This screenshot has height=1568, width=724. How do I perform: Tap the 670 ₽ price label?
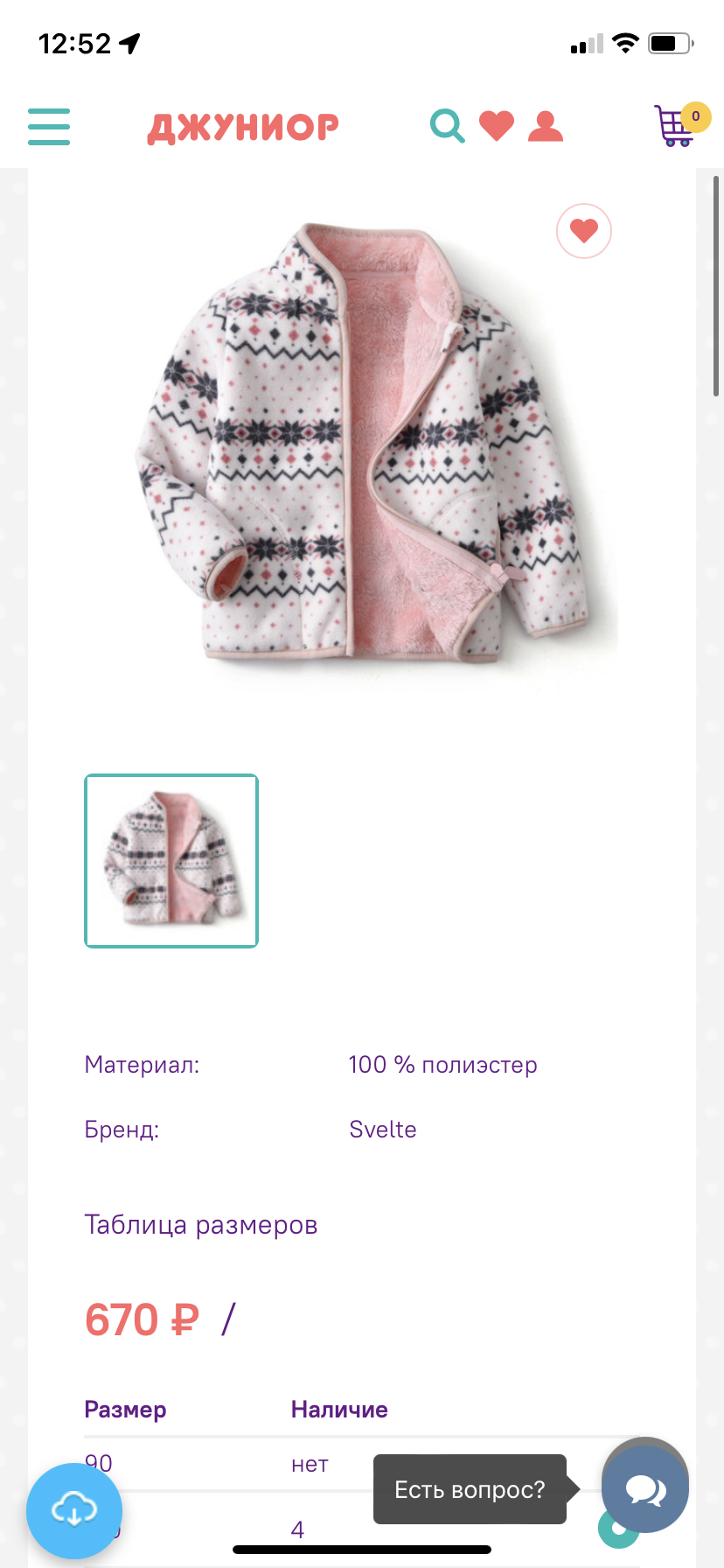click(x=142, y=1319)
